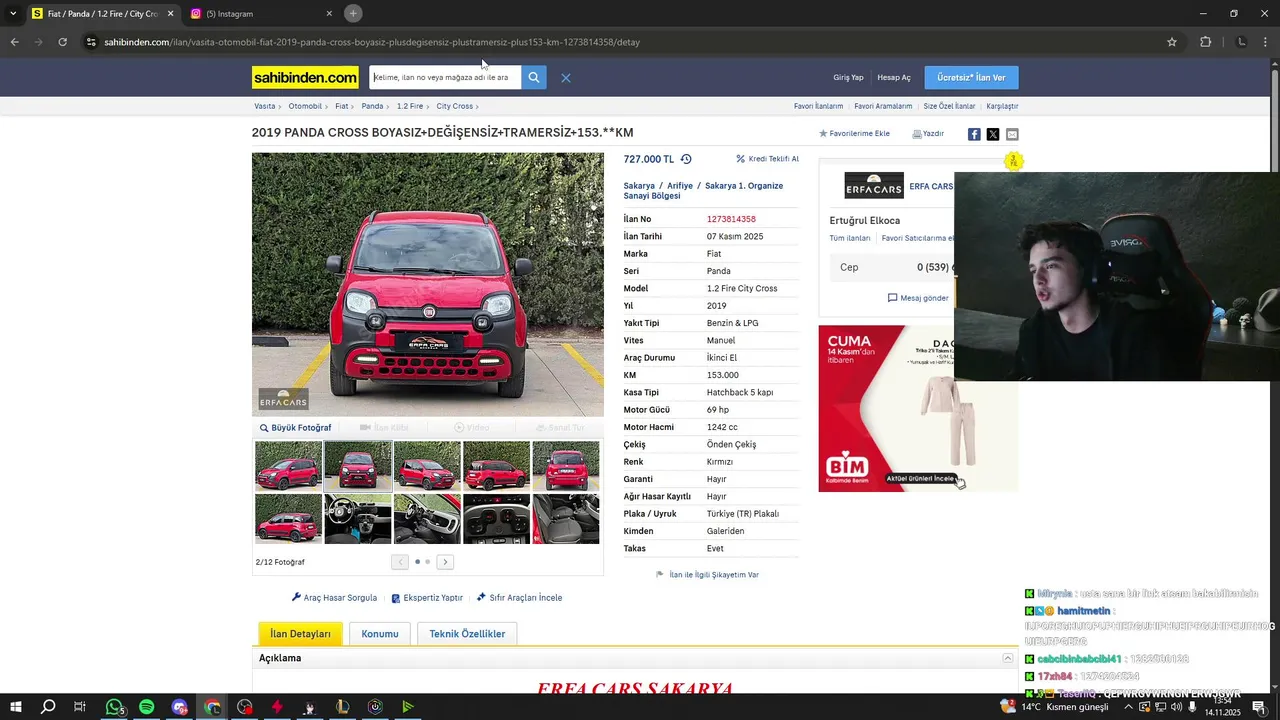
Task: Click Giriş Yap login link
Action: 848,77
